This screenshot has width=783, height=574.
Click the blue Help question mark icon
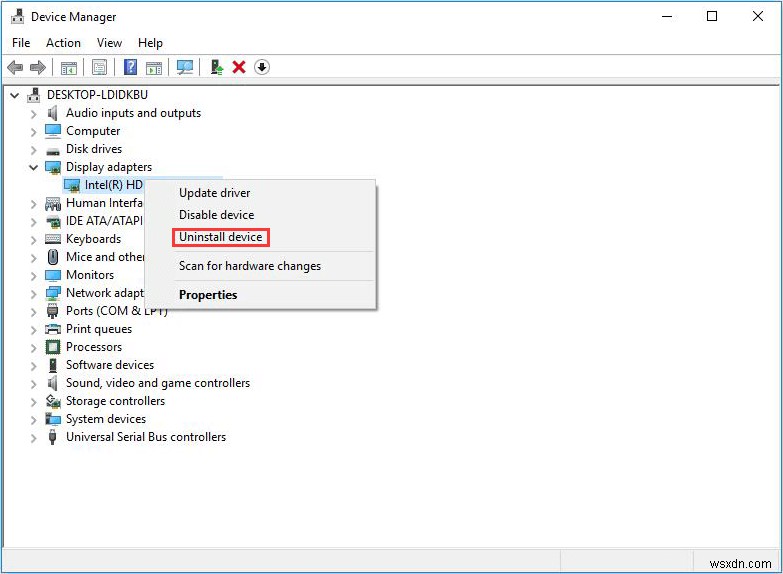(x=130, y=67)
